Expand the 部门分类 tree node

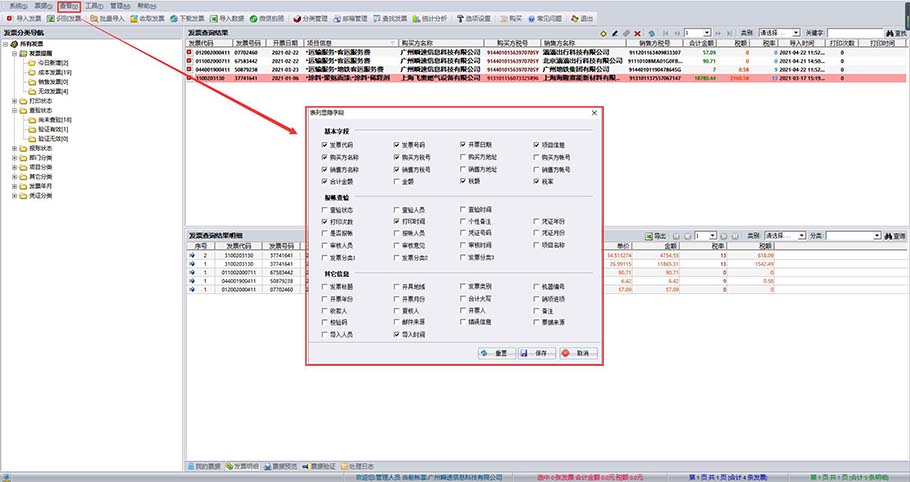[x=14, y=157]
